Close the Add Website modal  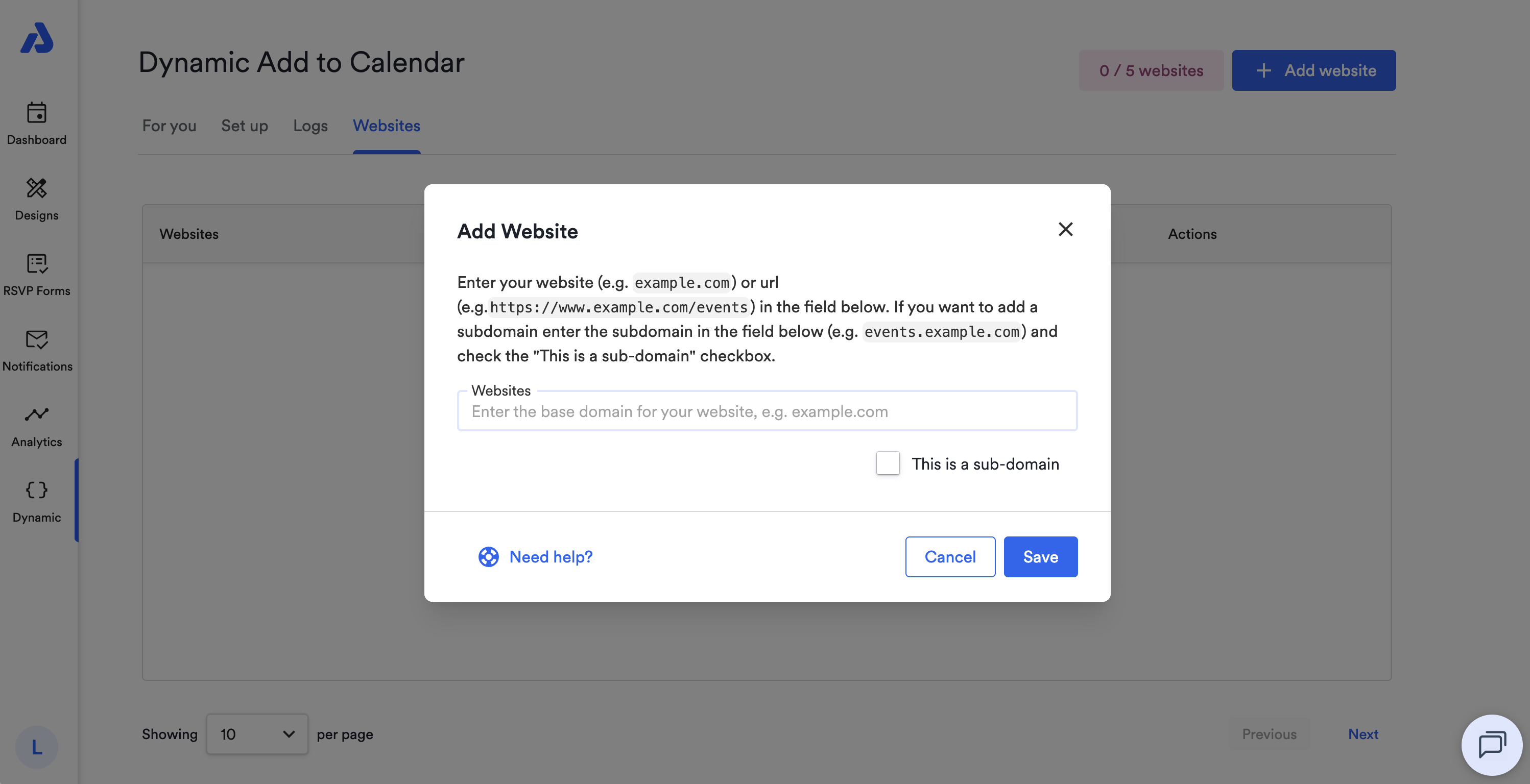point(1065,229)
